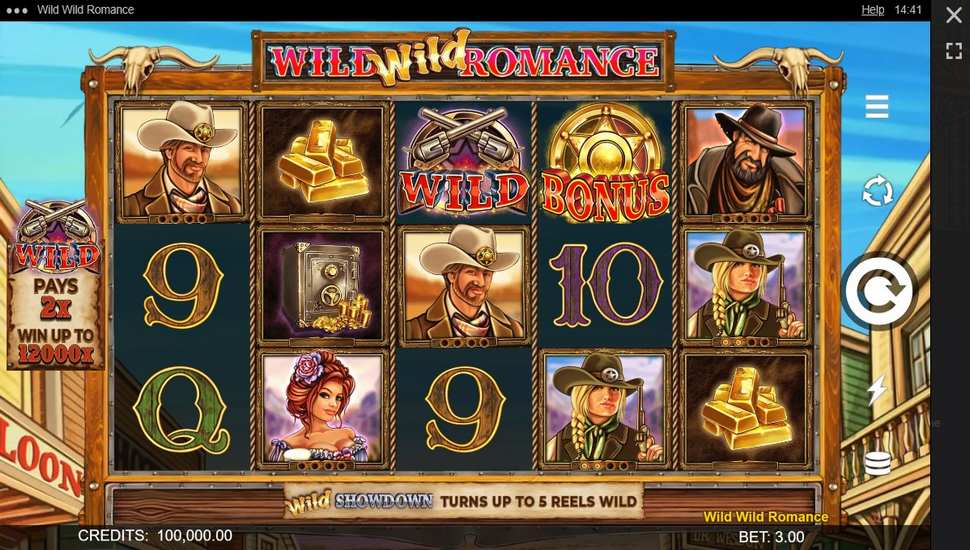This screenshot has width=970, height=550.
Task: Toggle the autoplay circular arrows icon
Action: pyautogui.click(x=878, y=191)
